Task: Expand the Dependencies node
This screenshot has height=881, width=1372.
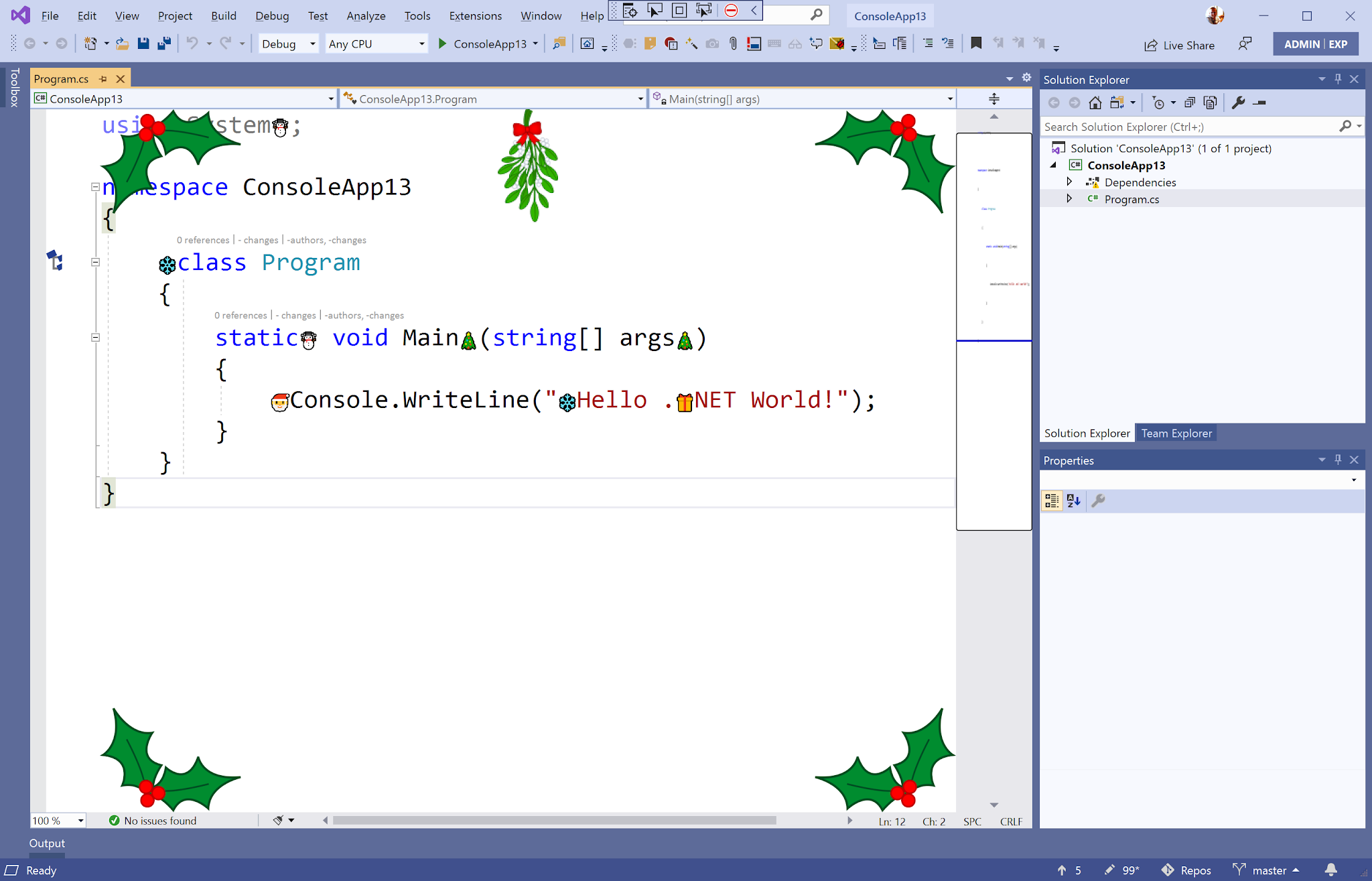Action: click(x=1070, y=182)
